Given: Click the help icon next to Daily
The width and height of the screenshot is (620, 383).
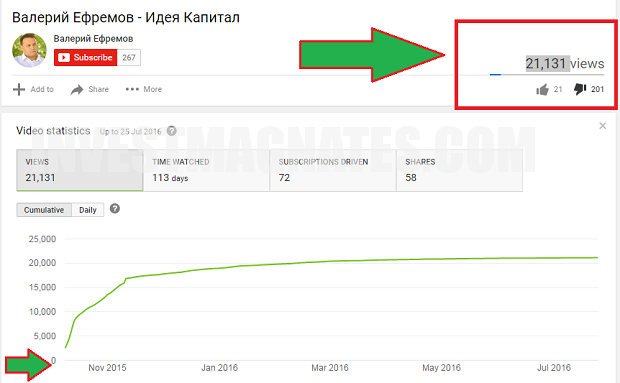Looking at the screenshot, I should [115, 208].
